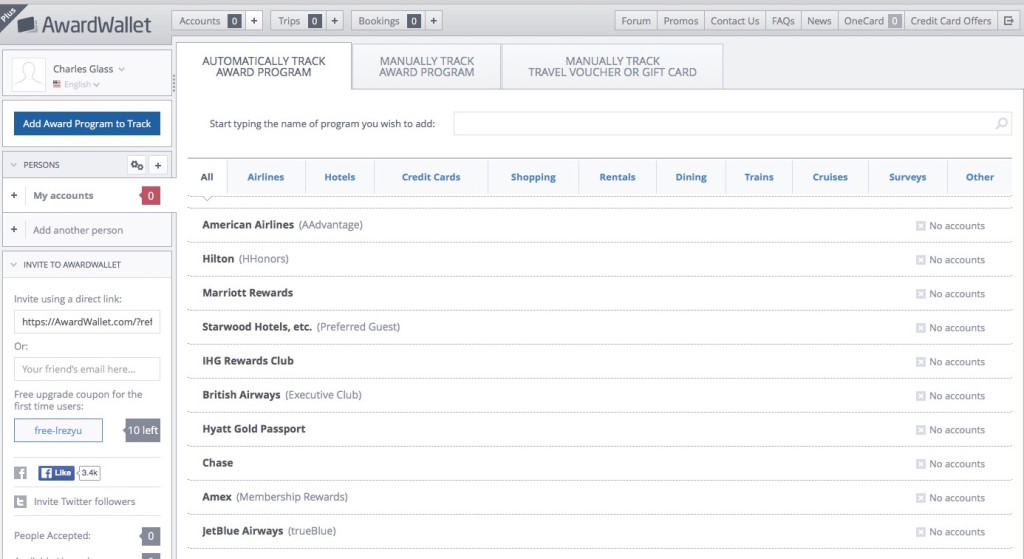
Task: Filter programs by Credit Cards
Action: [431, 177]
